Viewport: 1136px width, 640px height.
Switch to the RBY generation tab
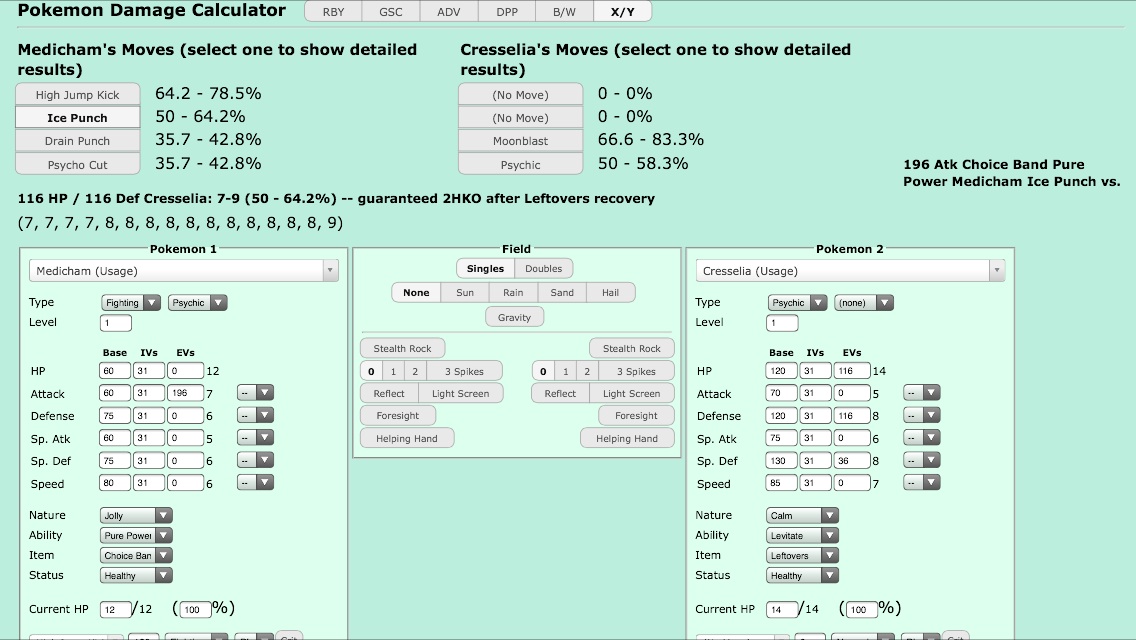click(x=333, y=12)
